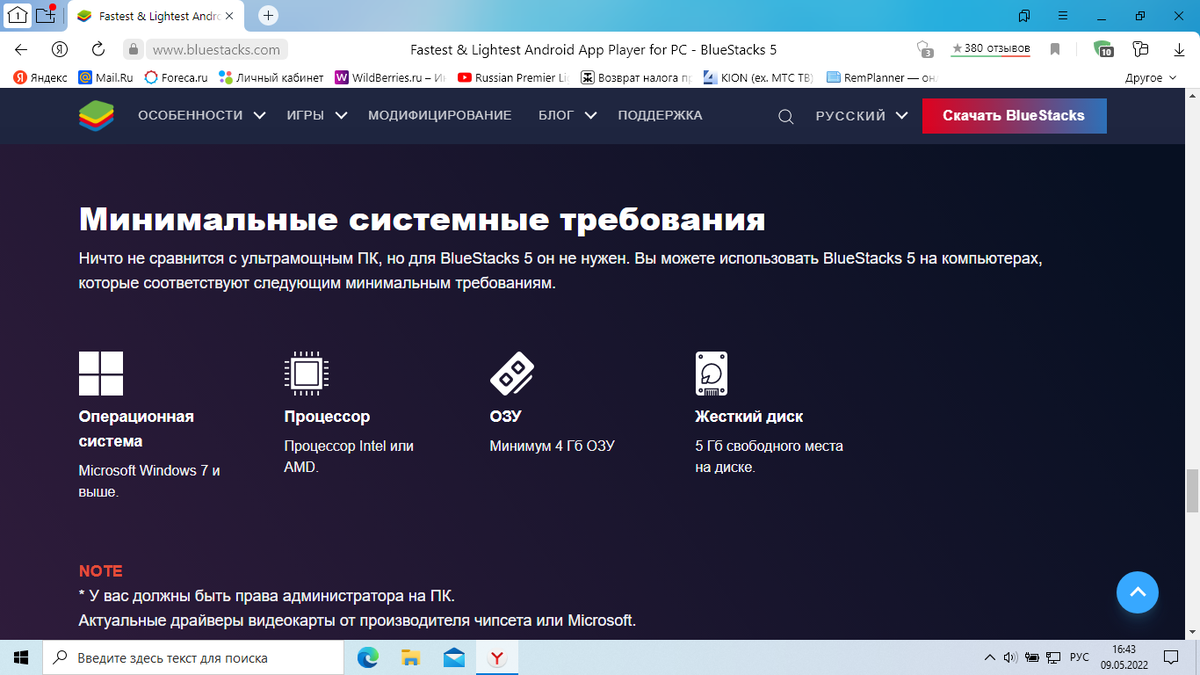
Task: Click the Минимум 4 Гб ОЗУ text
Action: [552, 446]
